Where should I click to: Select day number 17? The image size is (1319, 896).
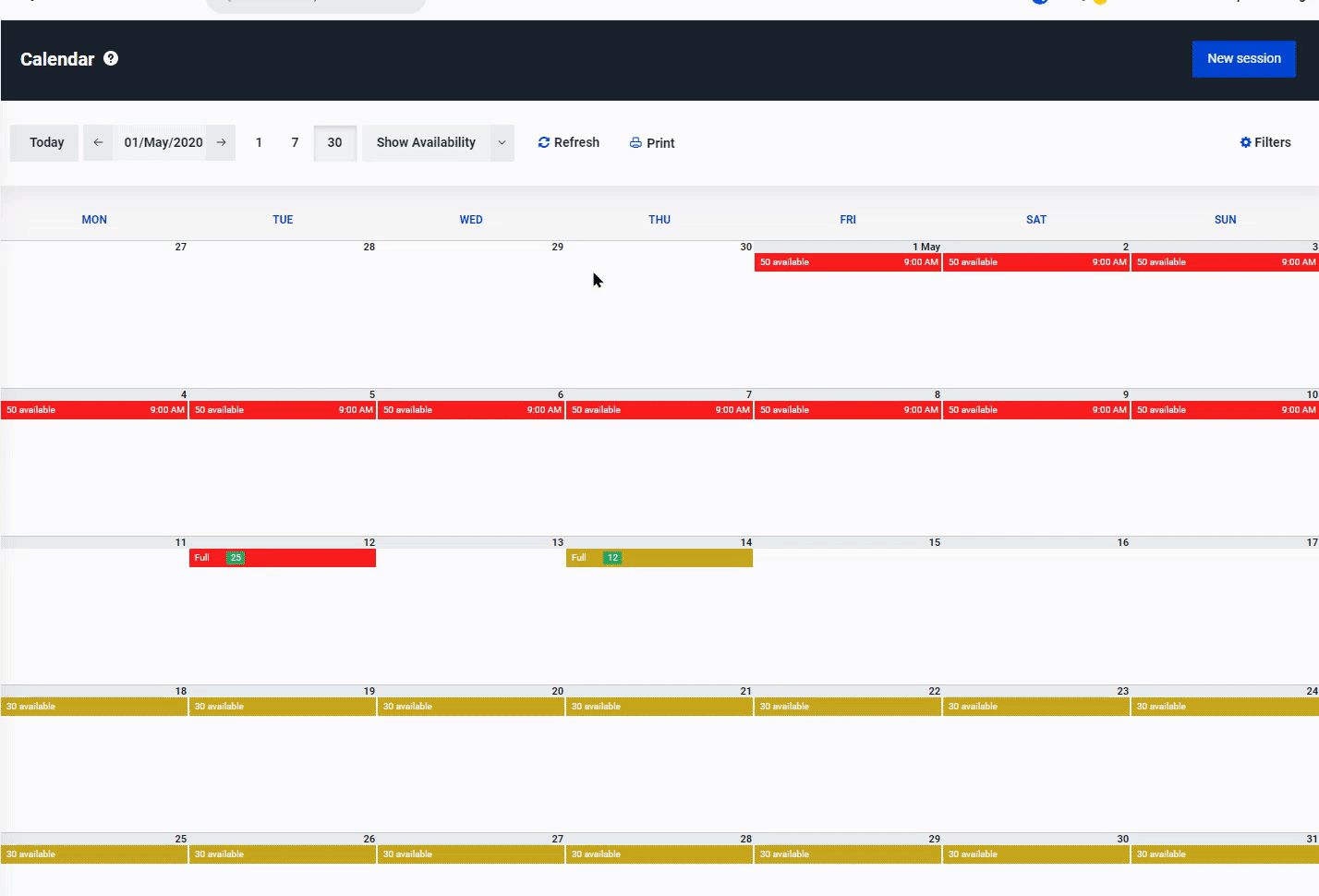coord(1313,543)
